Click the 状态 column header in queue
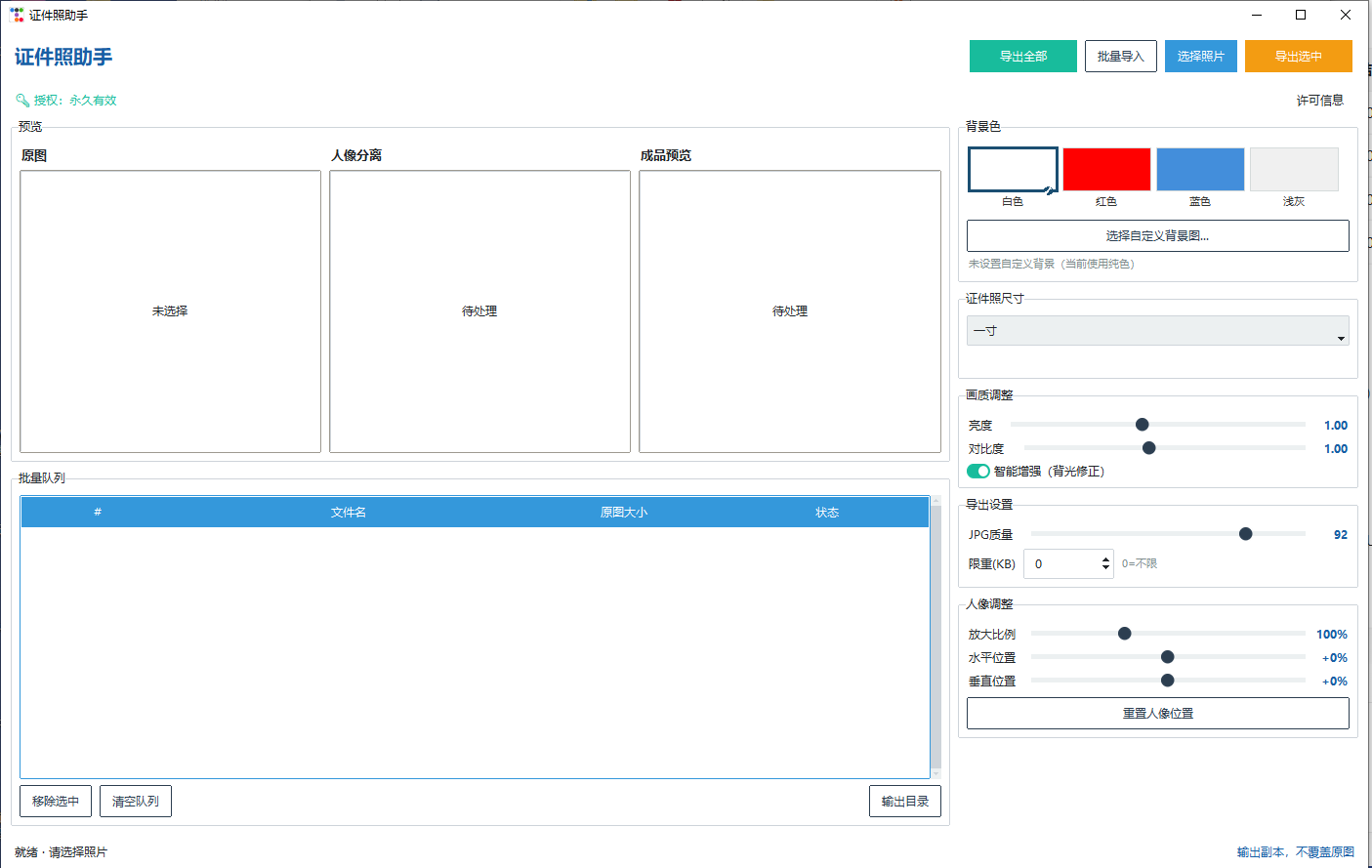Viewport: 1372px width, 868px height. click(x=827, y=512)
